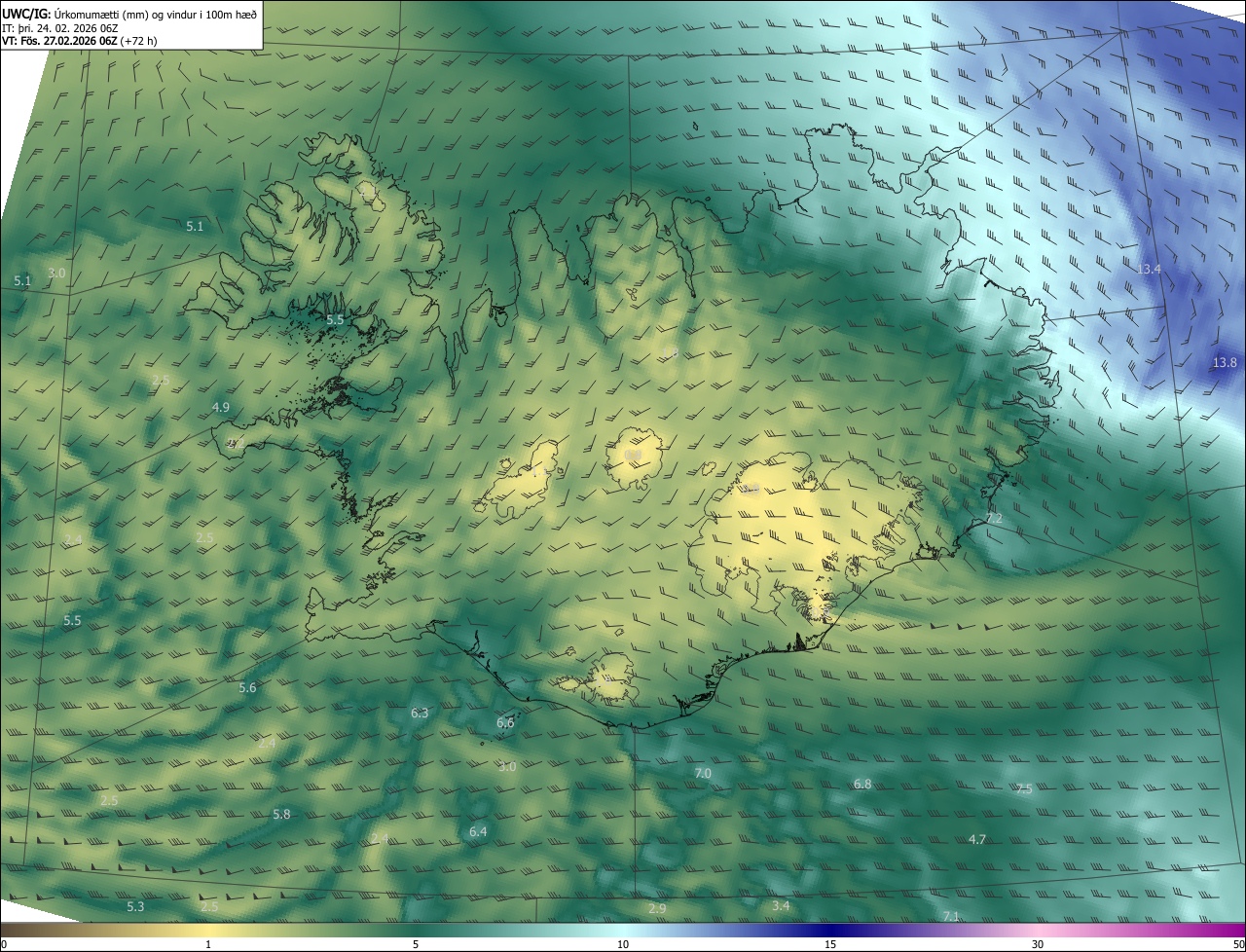
Task: Click the 30 tick on the color scale
Action: tap(1038, 945)
